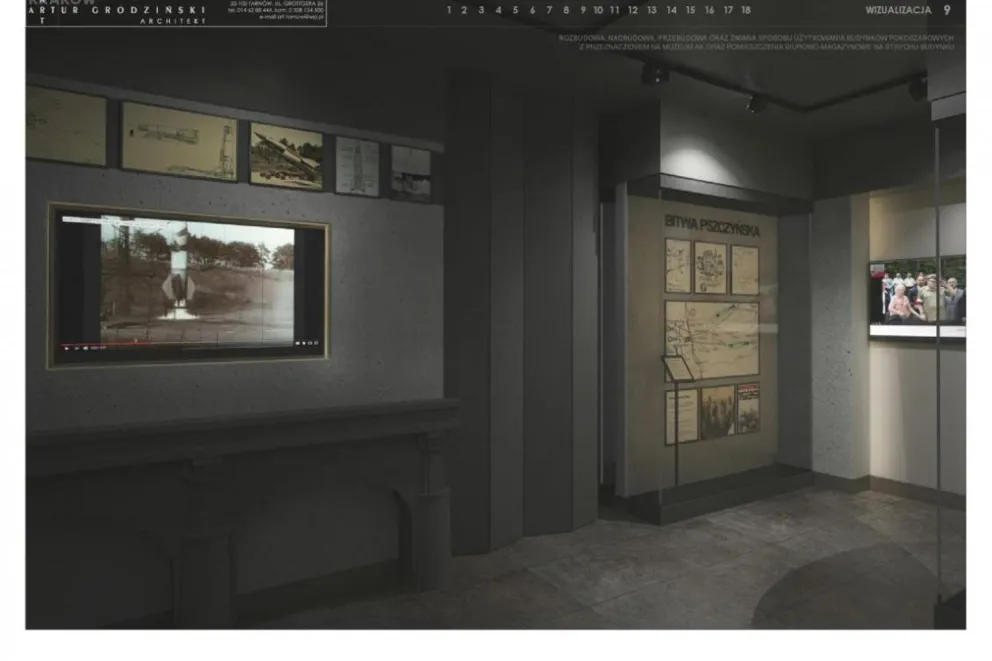Click the BITWA PSZCZYŃSKA exhibit heading

pos(712,224)
